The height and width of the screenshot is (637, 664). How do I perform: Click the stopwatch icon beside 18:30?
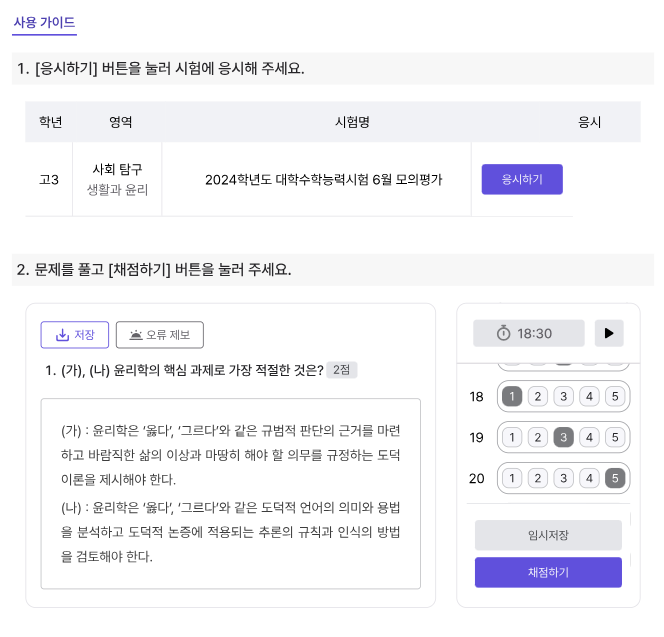504,333
